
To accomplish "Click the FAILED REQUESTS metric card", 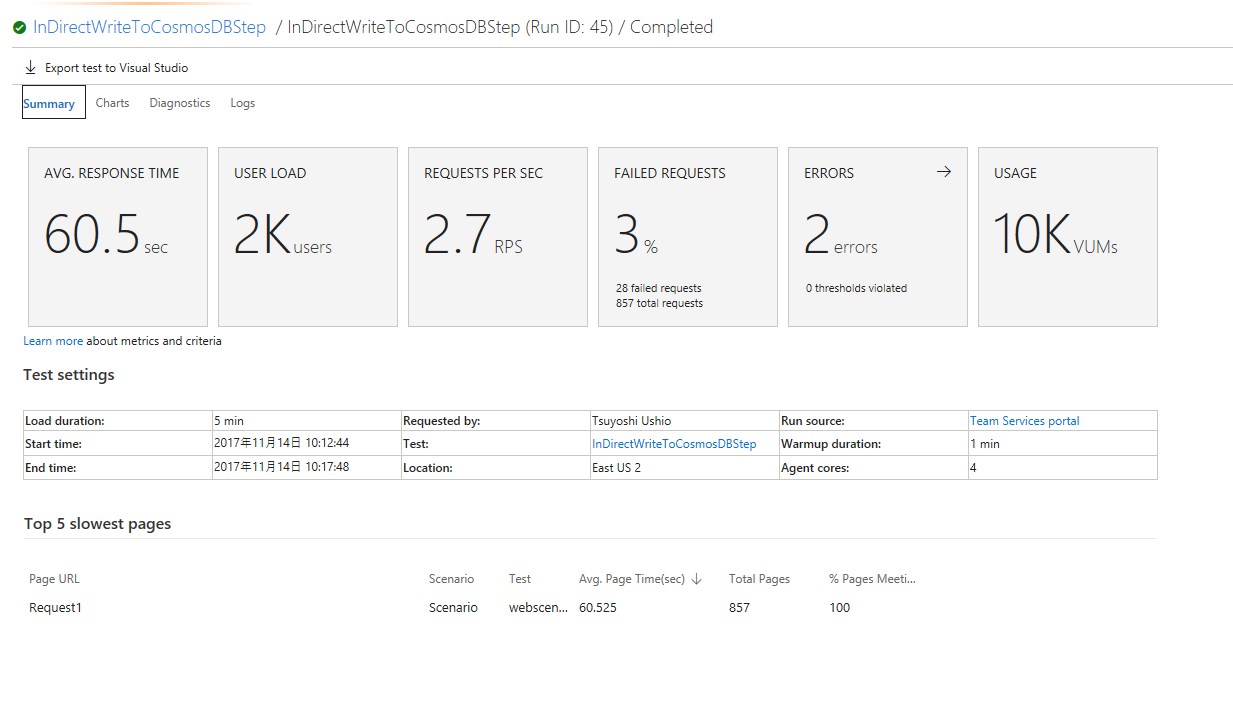I will (687, 236).
